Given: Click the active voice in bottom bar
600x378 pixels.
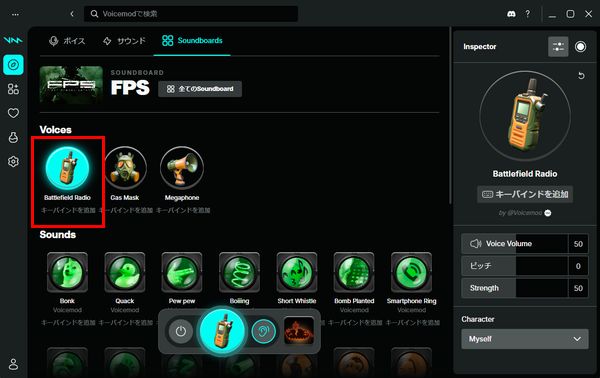Looking at the screenshot, I should coord(222,331).
